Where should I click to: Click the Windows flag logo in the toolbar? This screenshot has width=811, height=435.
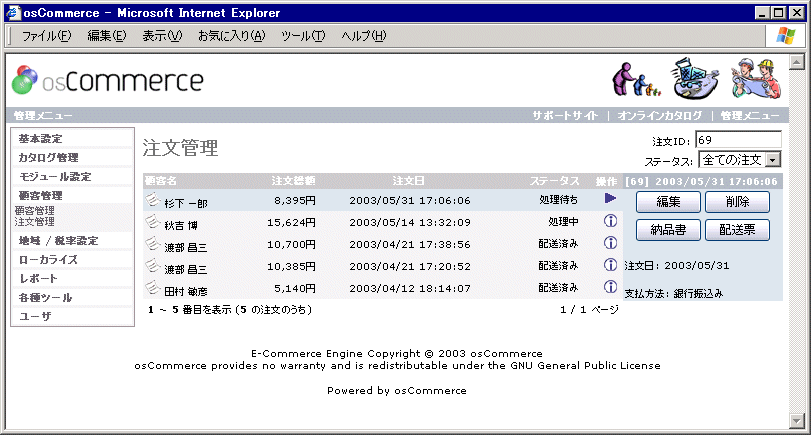(786, 36)
